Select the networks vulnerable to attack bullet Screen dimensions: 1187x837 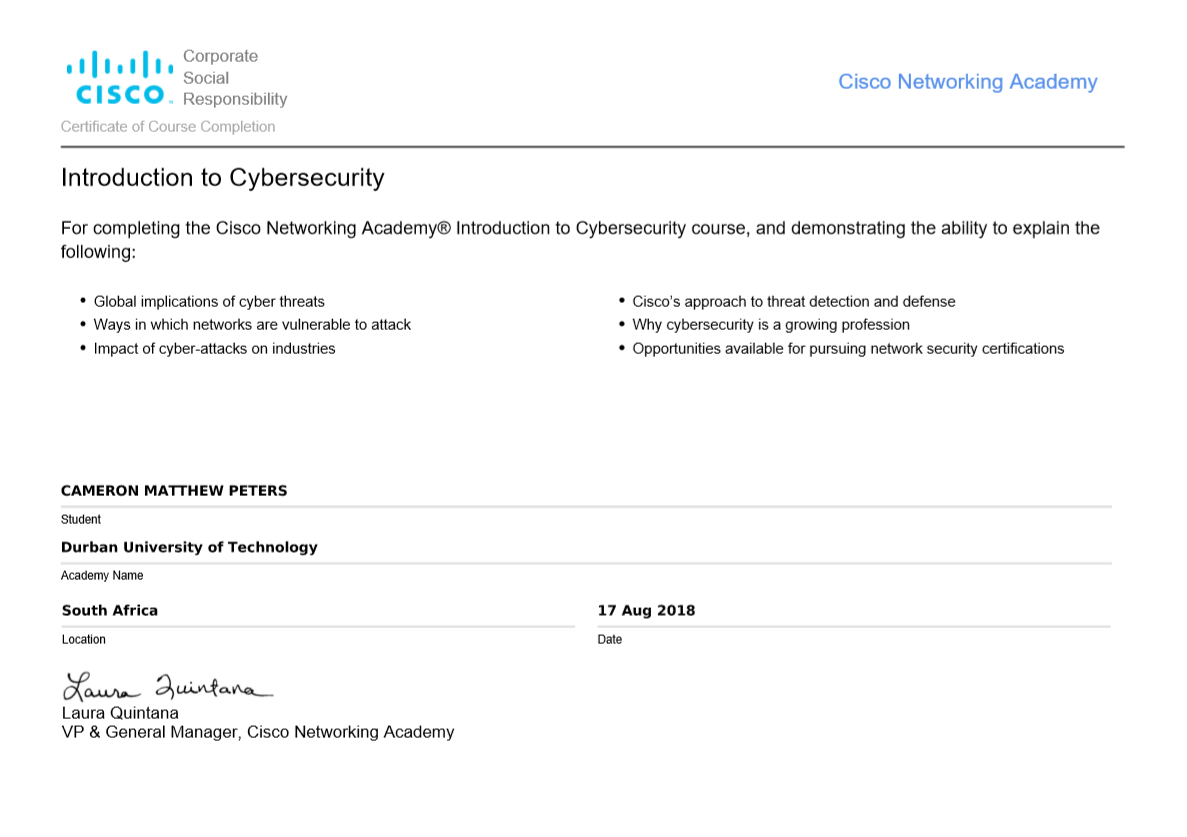(x=252, y=324)
